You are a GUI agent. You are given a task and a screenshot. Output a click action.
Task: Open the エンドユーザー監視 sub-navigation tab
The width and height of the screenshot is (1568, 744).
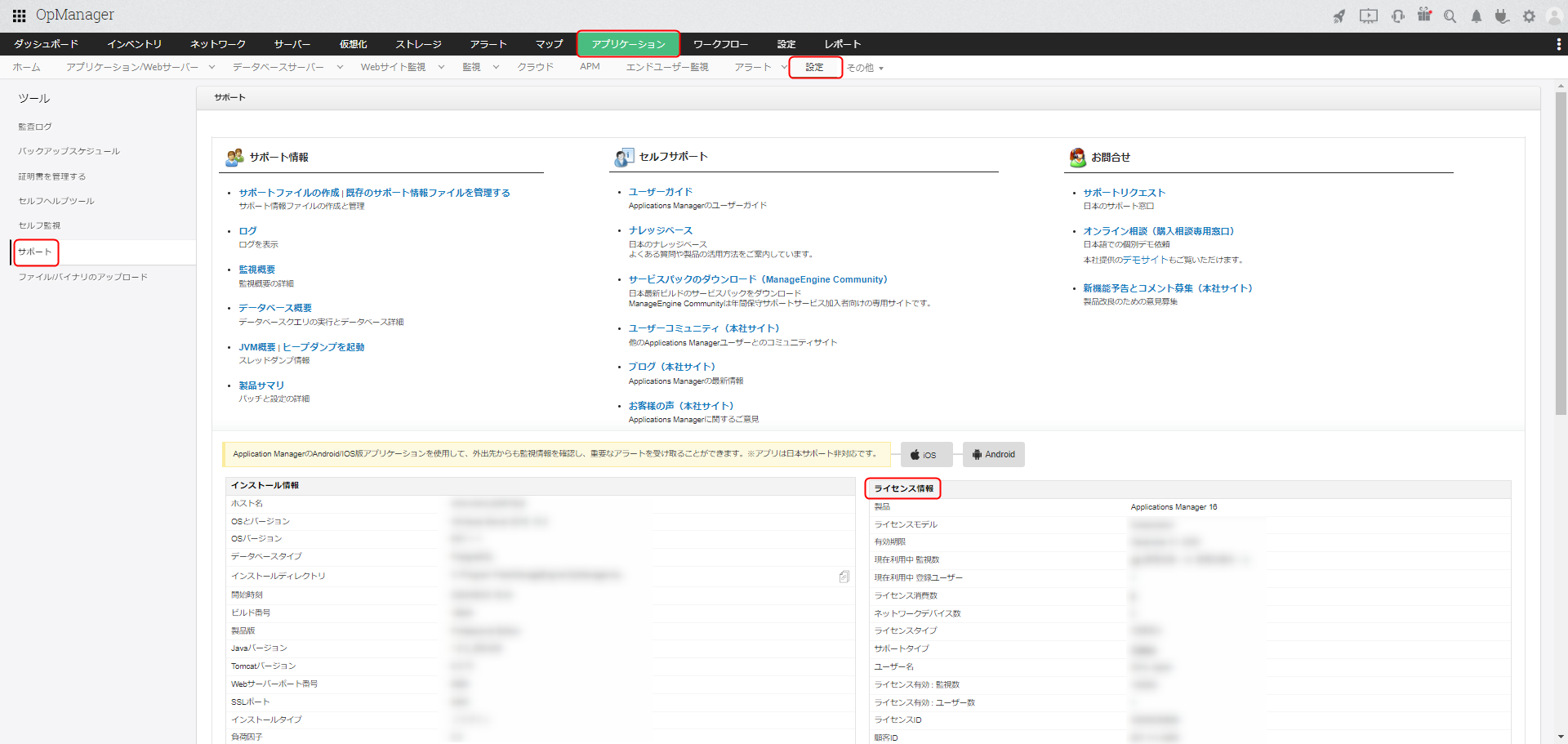(667, 67)
